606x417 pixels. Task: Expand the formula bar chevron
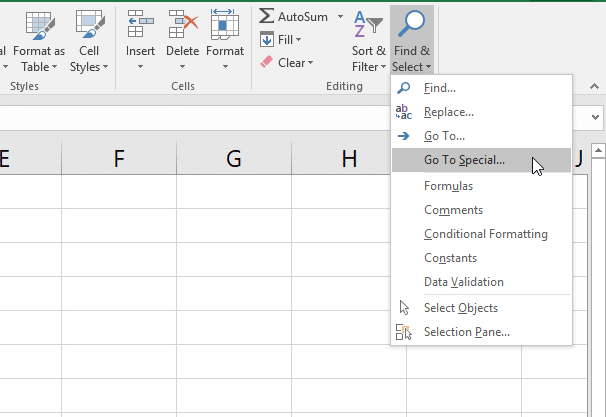click(x=595, y=117)
